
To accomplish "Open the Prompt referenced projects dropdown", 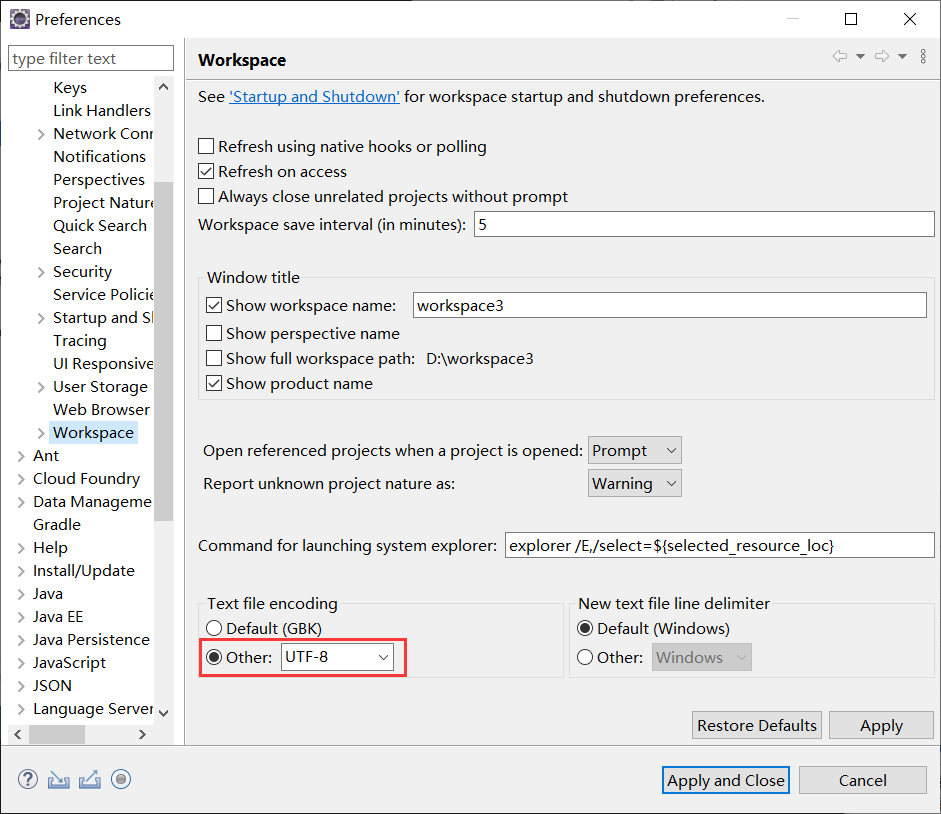I will tap(634, 450).
